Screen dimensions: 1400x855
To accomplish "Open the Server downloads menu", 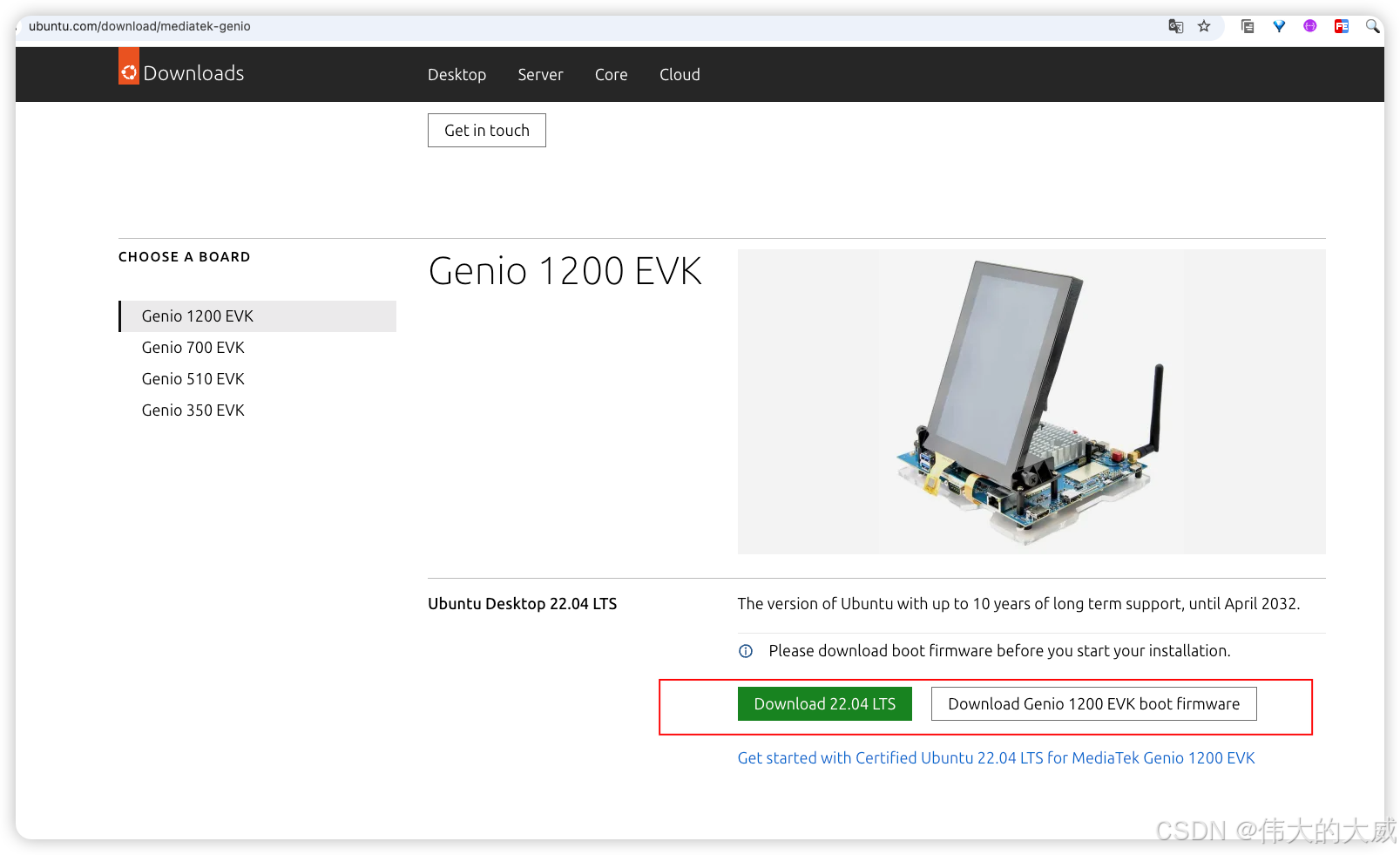I will (x=540, y=75).
